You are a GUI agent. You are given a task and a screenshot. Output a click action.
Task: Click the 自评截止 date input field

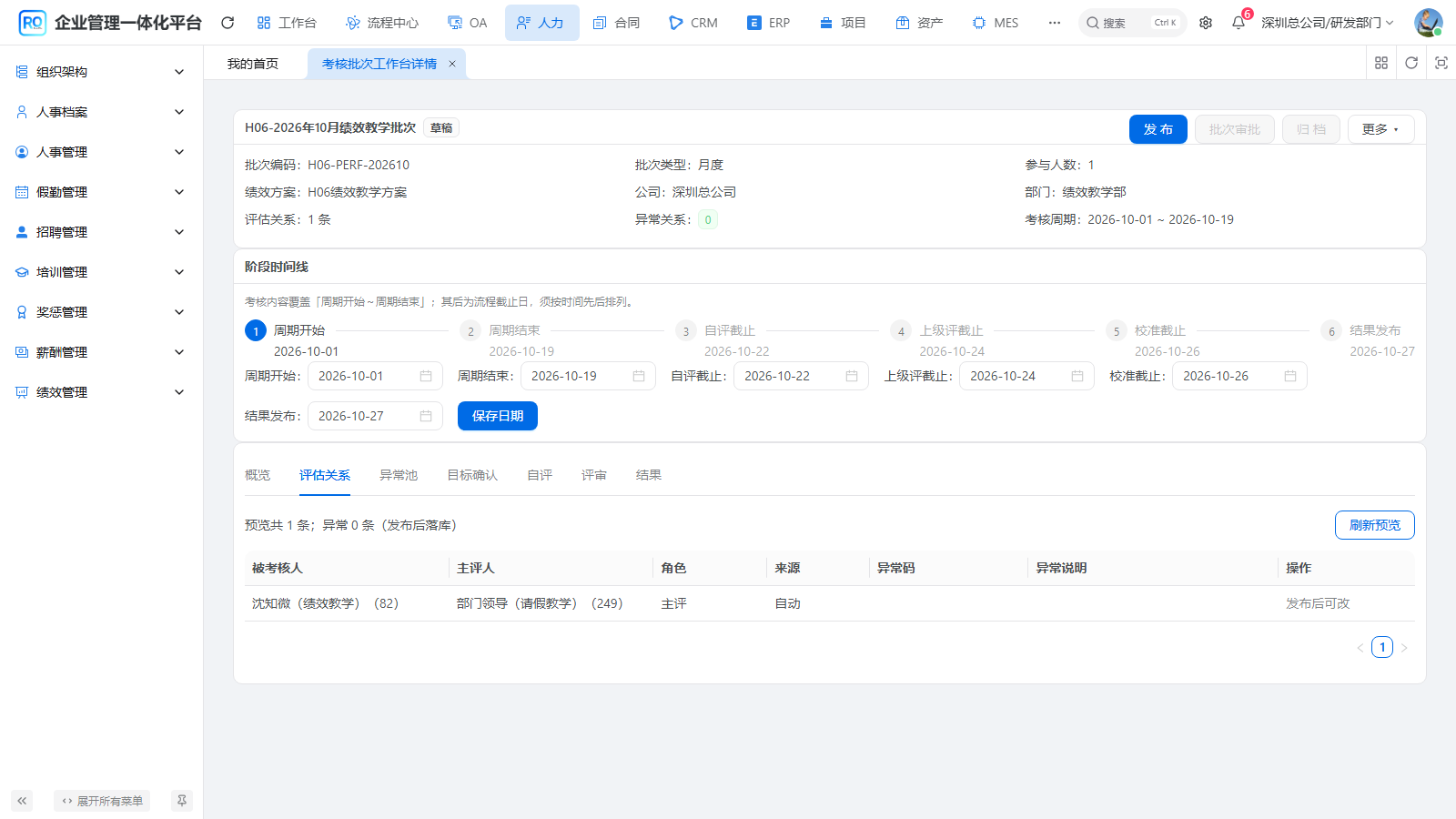click(801, 376)
